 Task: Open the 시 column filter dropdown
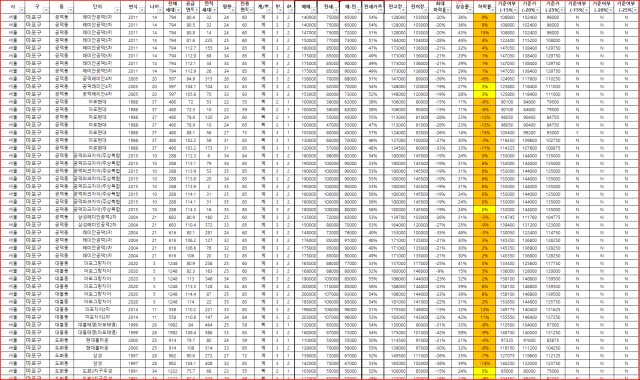pos(21,10)
